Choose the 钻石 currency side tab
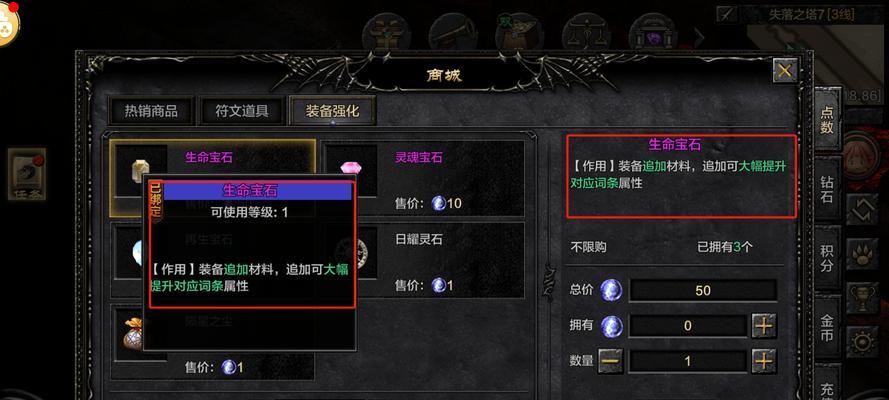 tap(827, 190)
